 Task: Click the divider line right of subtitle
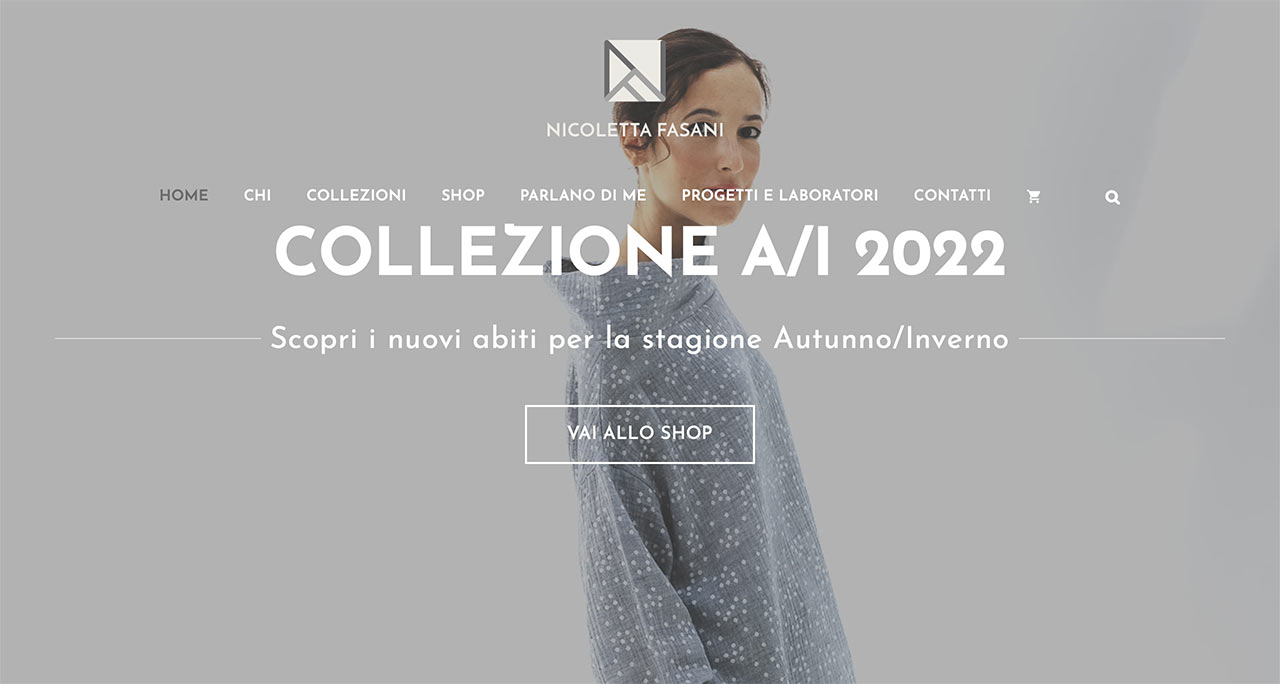tap(1122, 339)
